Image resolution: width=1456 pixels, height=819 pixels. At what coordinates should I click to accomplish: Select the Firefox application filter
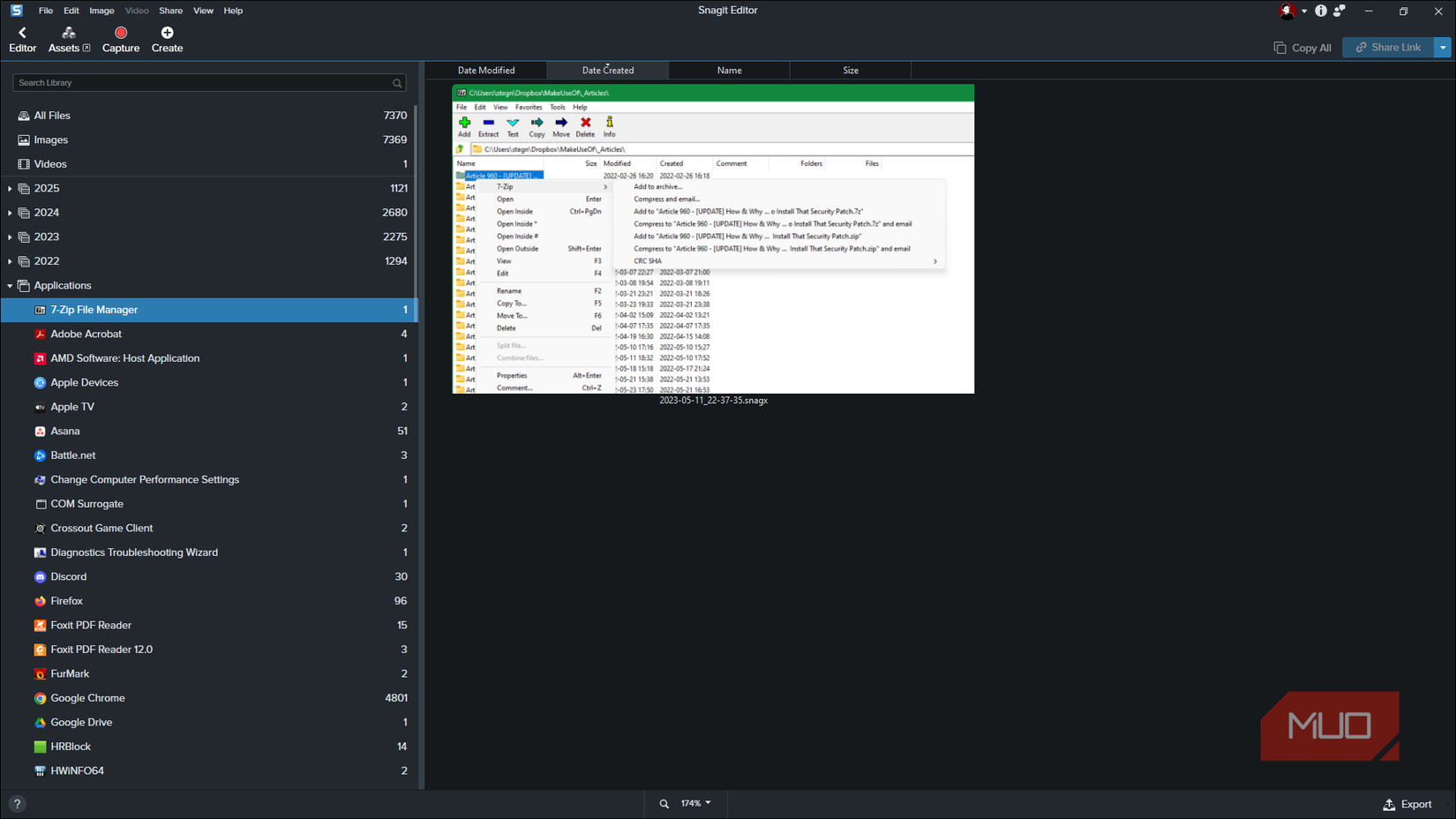(x=67, y=601)
